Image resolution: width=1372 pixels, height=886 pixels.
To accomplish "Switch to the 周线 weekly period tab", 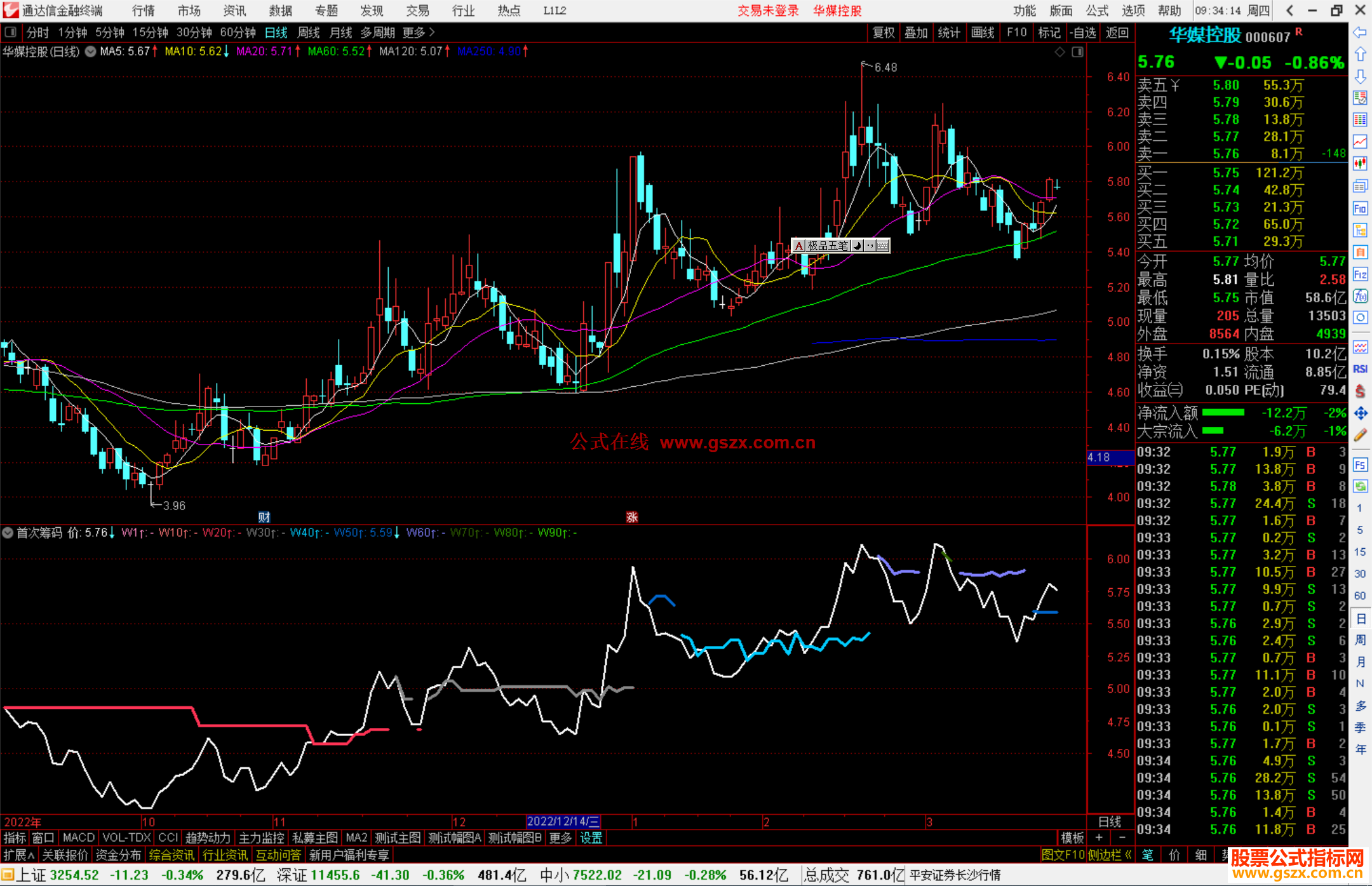I will [x=309, y=32].
